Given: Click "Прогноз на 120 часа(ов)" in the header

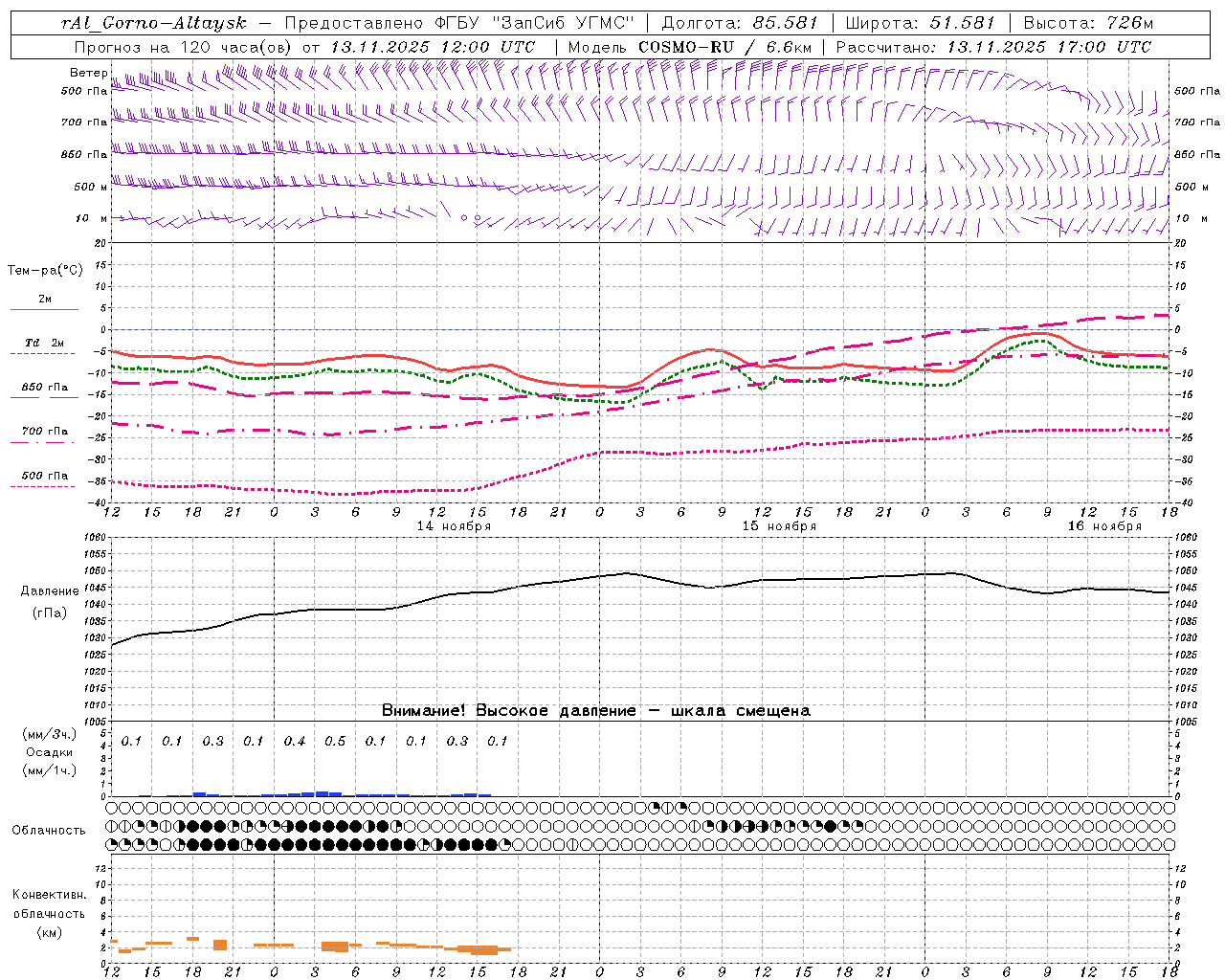Looking at the screenshot, I should tap(184, 46).
